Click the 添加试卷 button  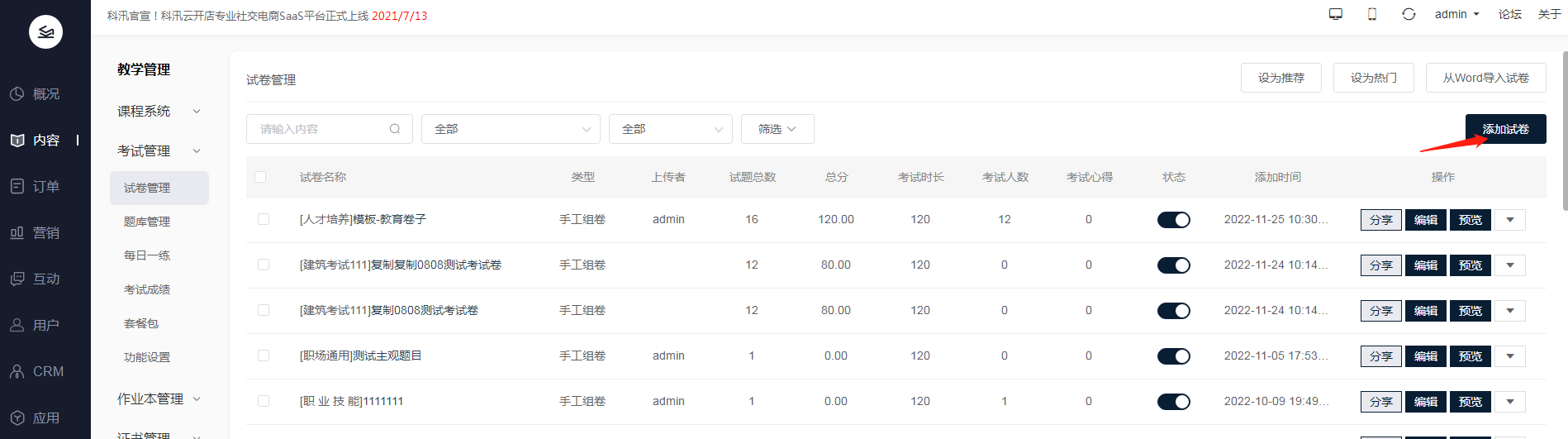[1505, 129]
